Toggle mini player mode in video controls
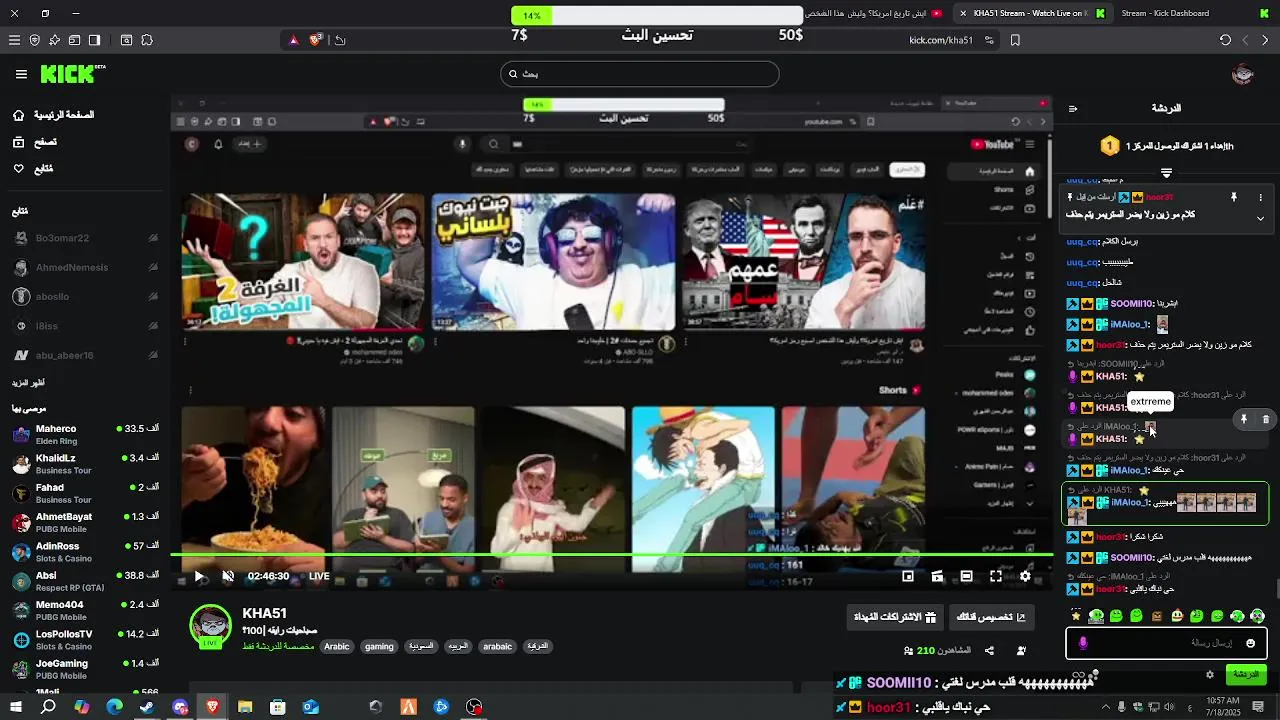This screenshot has width=1280, height=720. click(x=908, y=576)
